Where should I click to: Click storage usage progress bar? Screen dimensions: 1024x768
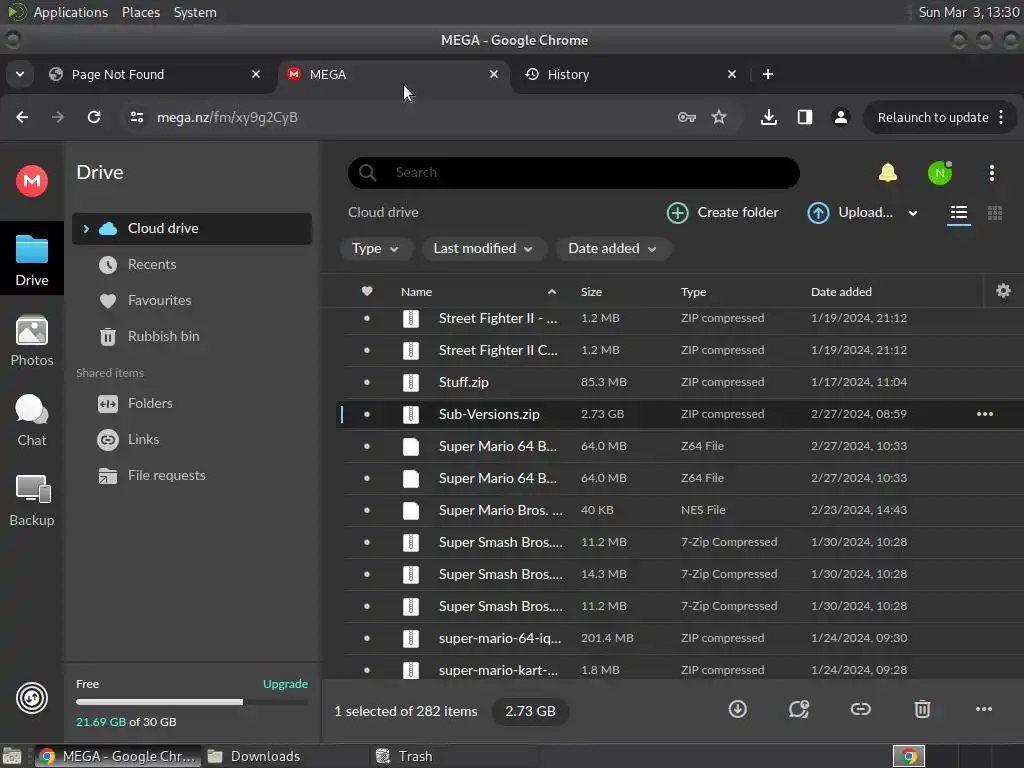[x=191, y=702]
